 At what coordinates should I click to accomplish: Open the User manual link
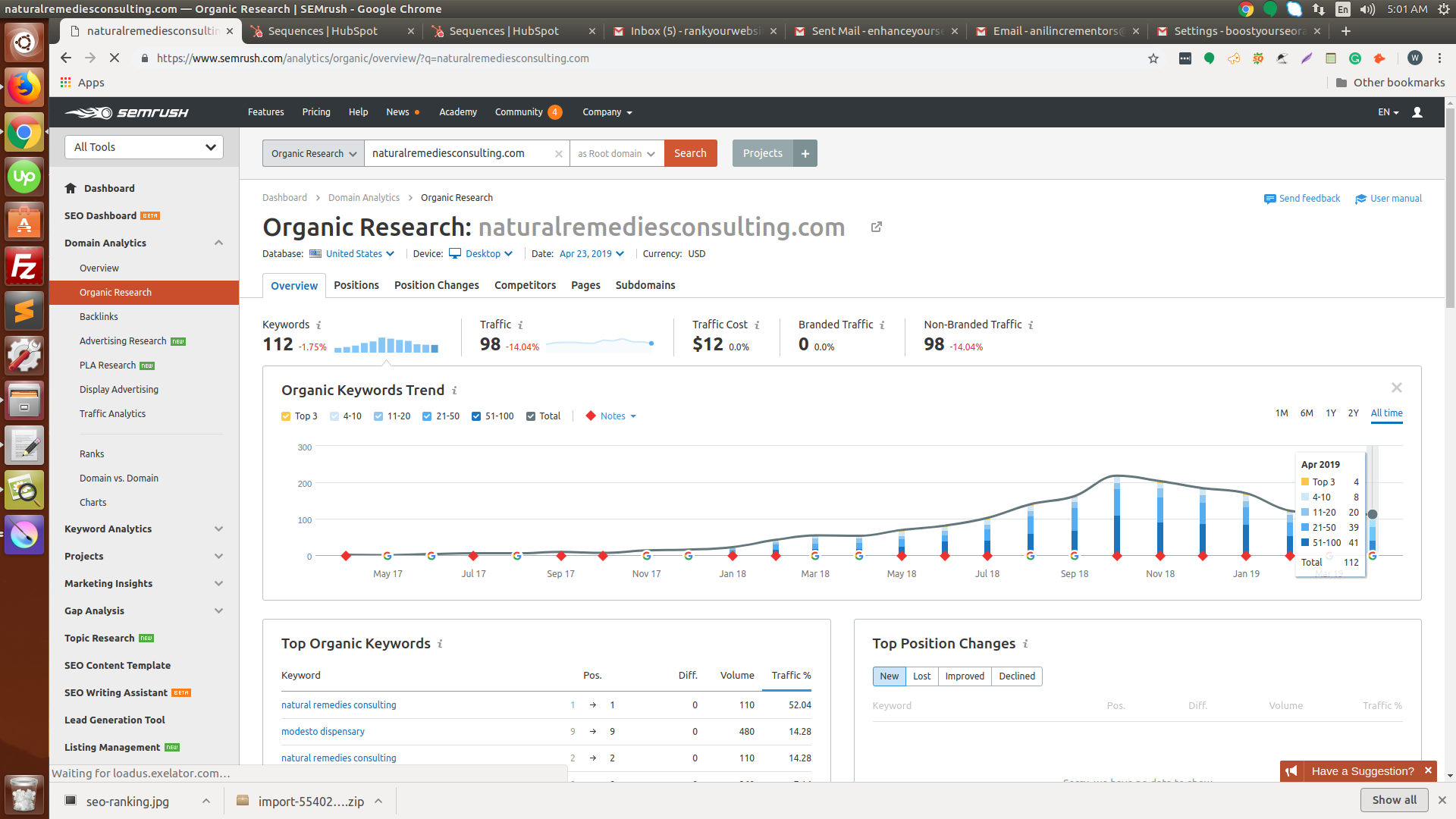(1389, 199)
